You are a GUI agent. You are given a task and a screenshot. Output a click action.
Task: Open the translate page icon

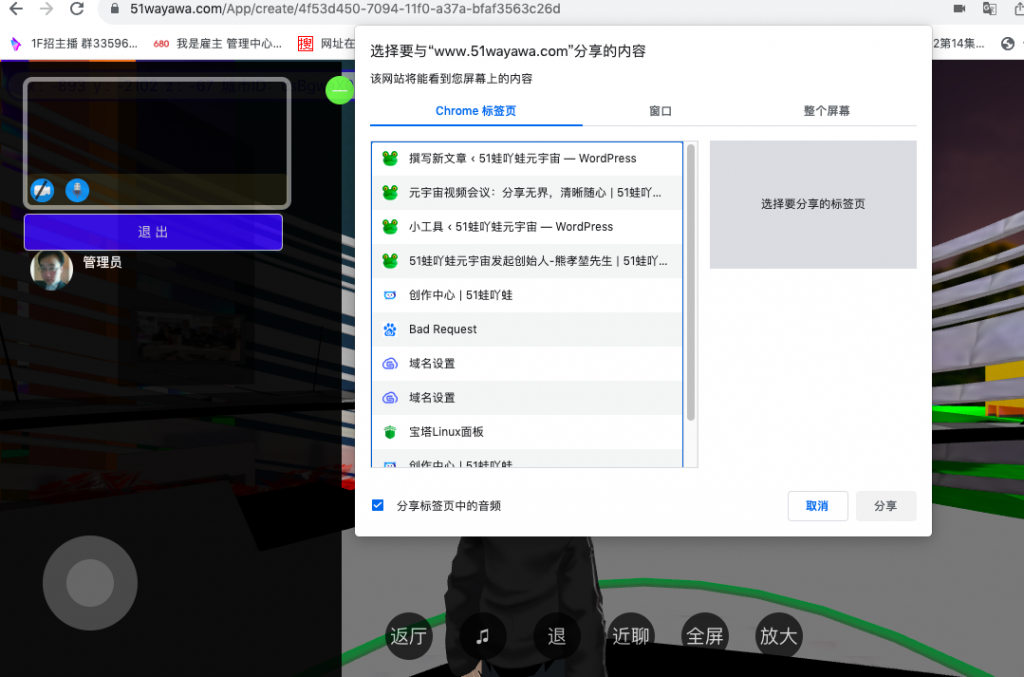[x=989, y=8]
